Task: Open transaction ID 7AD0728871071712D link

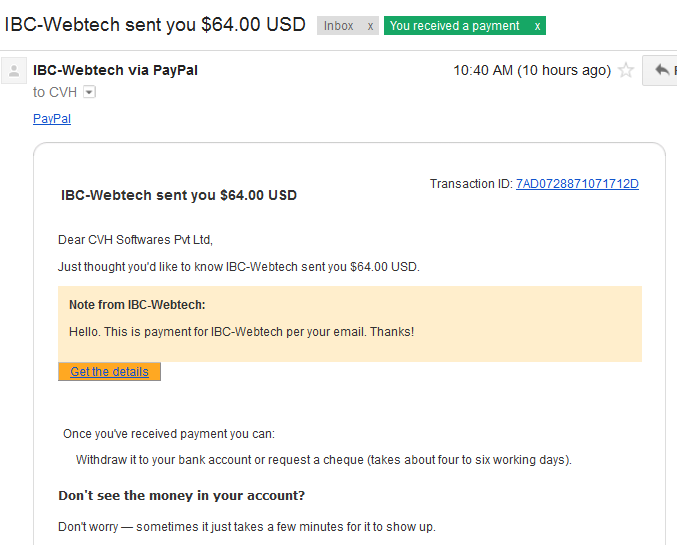Action: point(577,184)
